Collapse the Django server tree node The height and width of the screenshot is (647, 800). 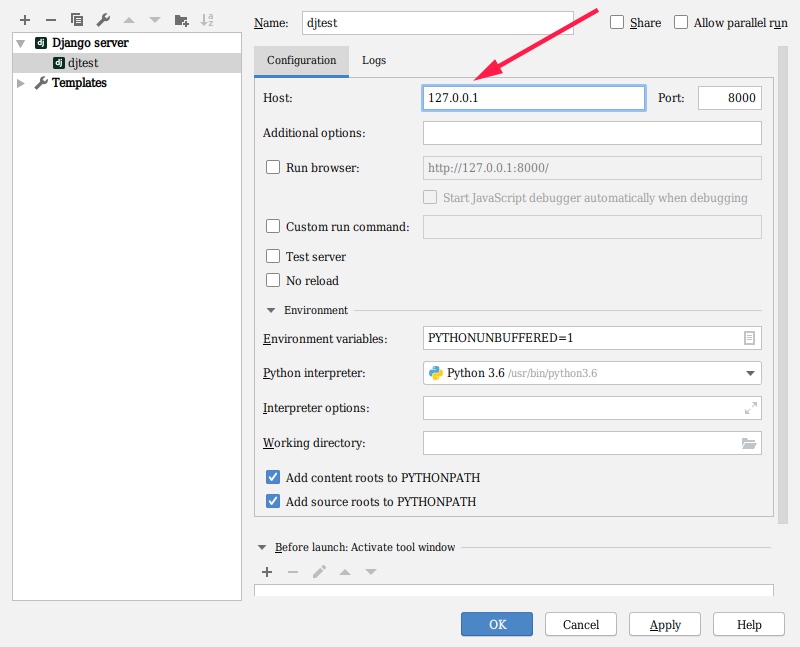[x=21, y=43]
